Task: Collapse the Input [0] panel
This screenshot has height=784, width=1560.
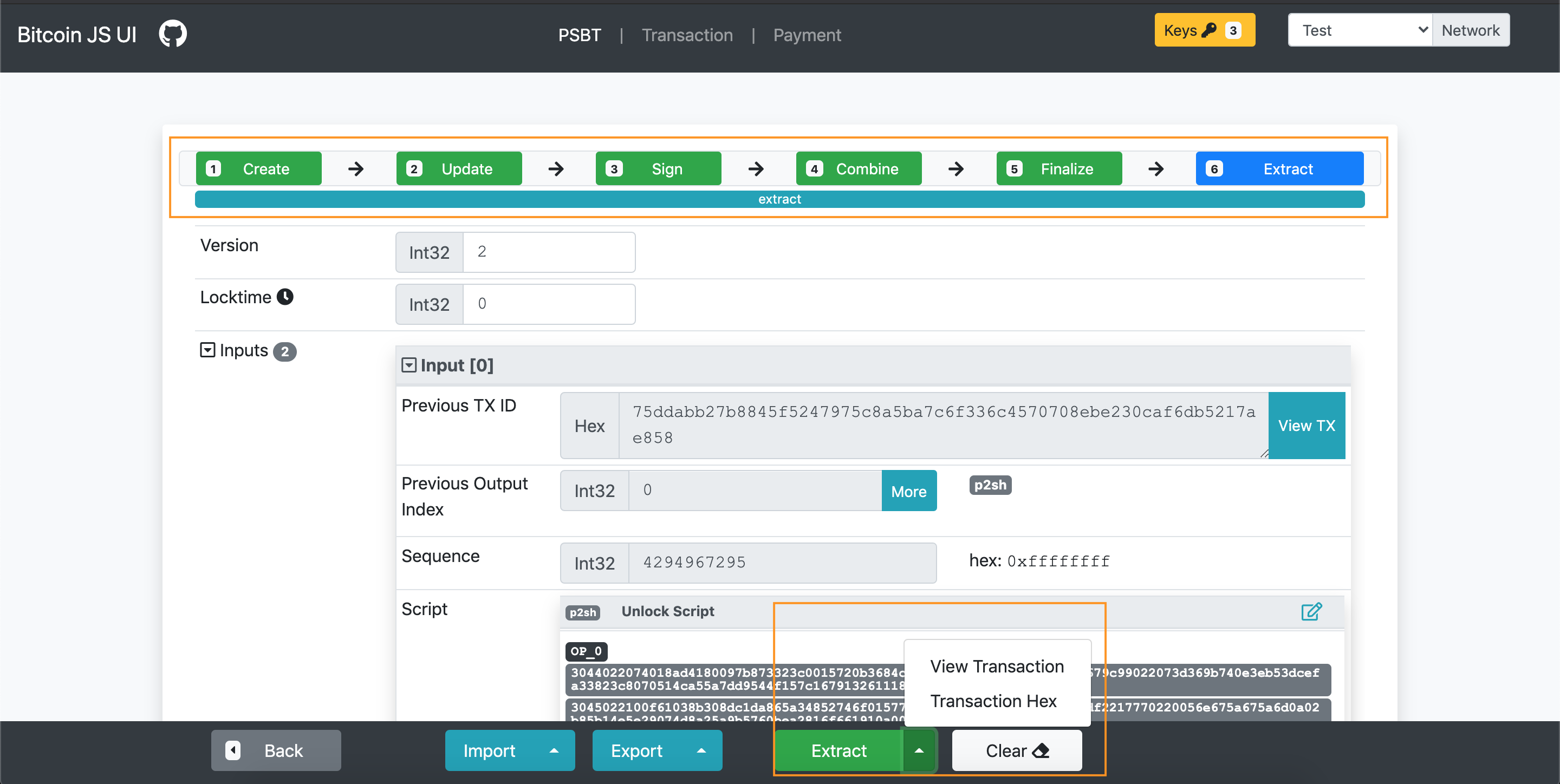Action: tap(409, 364)
